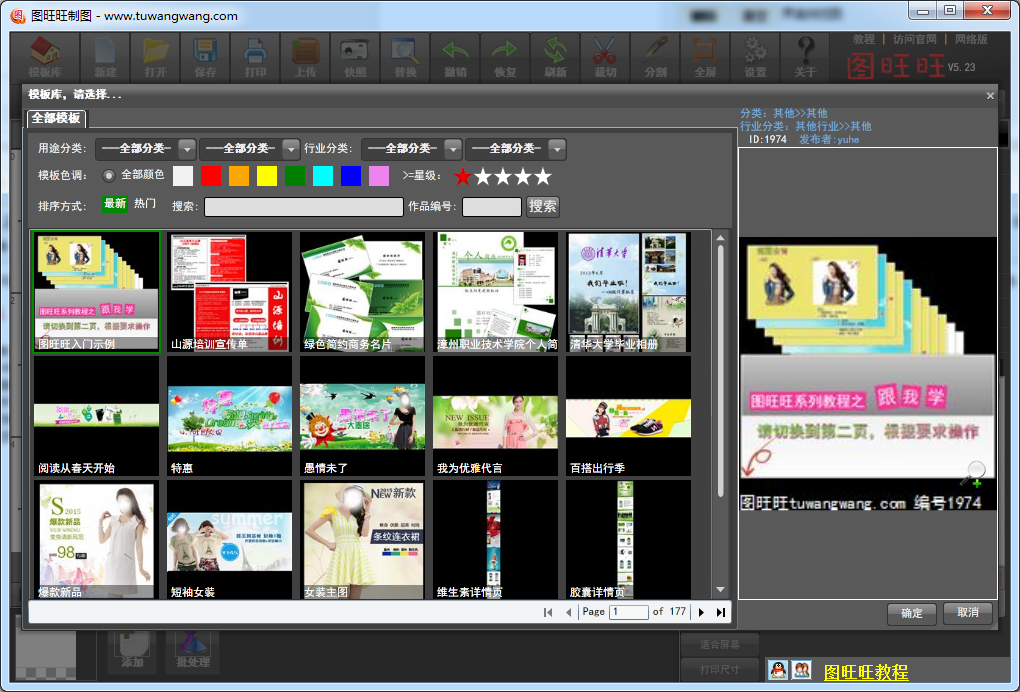Click the 上传 upload toolbar icon

pos(305,57)
